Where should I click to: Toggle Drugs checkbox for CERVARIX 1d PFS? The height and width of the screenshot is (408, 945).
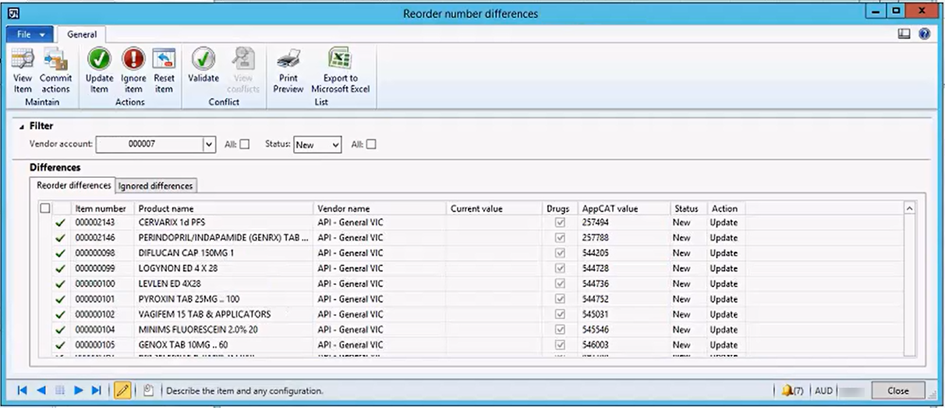560,222
